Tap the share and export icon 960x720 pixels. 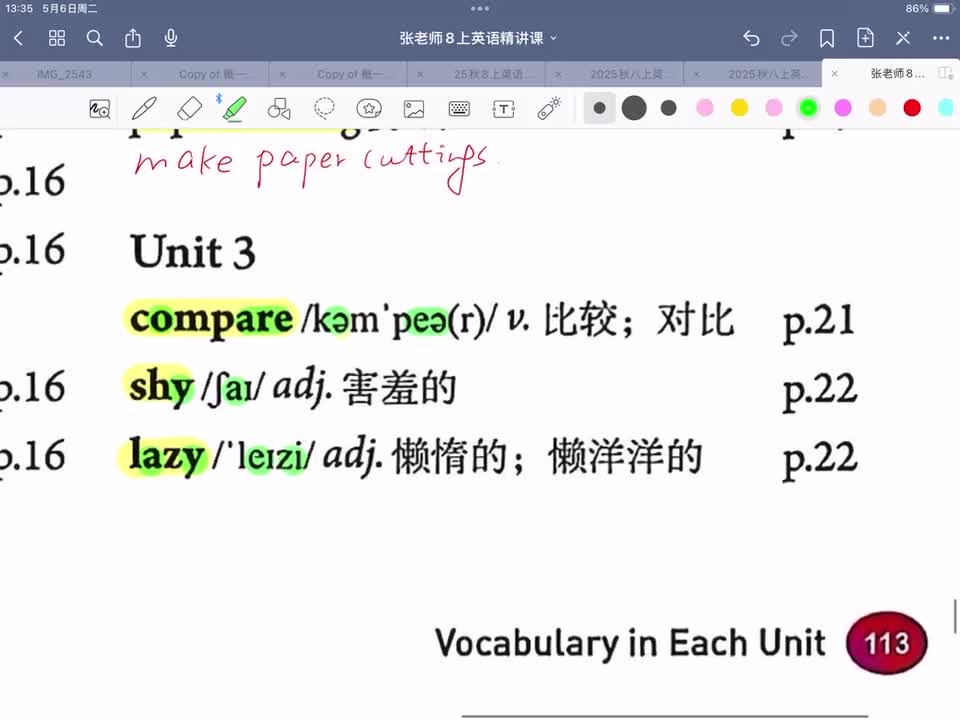pos(133,39)
